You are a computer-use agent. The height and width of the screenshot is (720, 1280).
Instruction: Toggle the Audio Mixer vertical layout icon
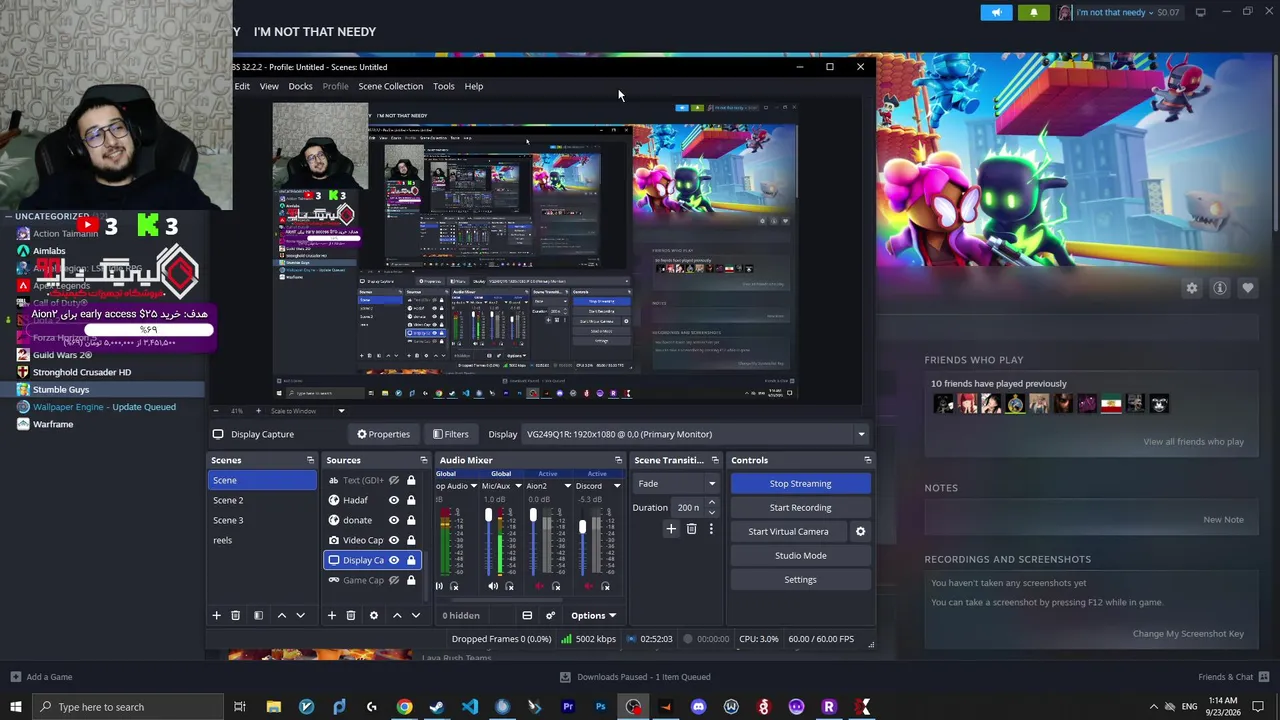527,615
